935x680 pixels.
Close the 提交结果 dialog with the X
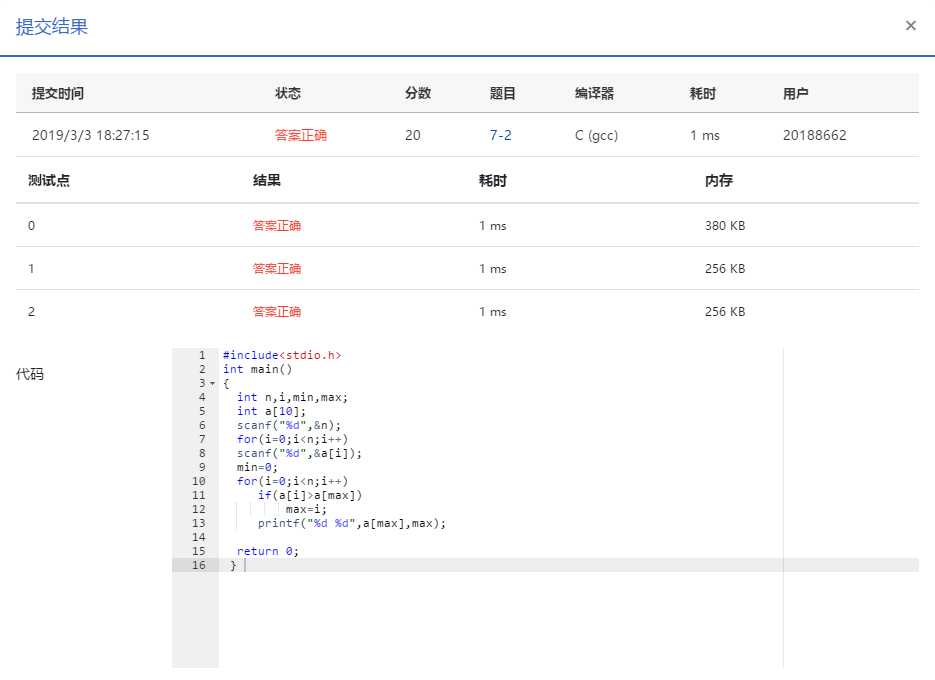pyautogui.click(x=910, y=26)
